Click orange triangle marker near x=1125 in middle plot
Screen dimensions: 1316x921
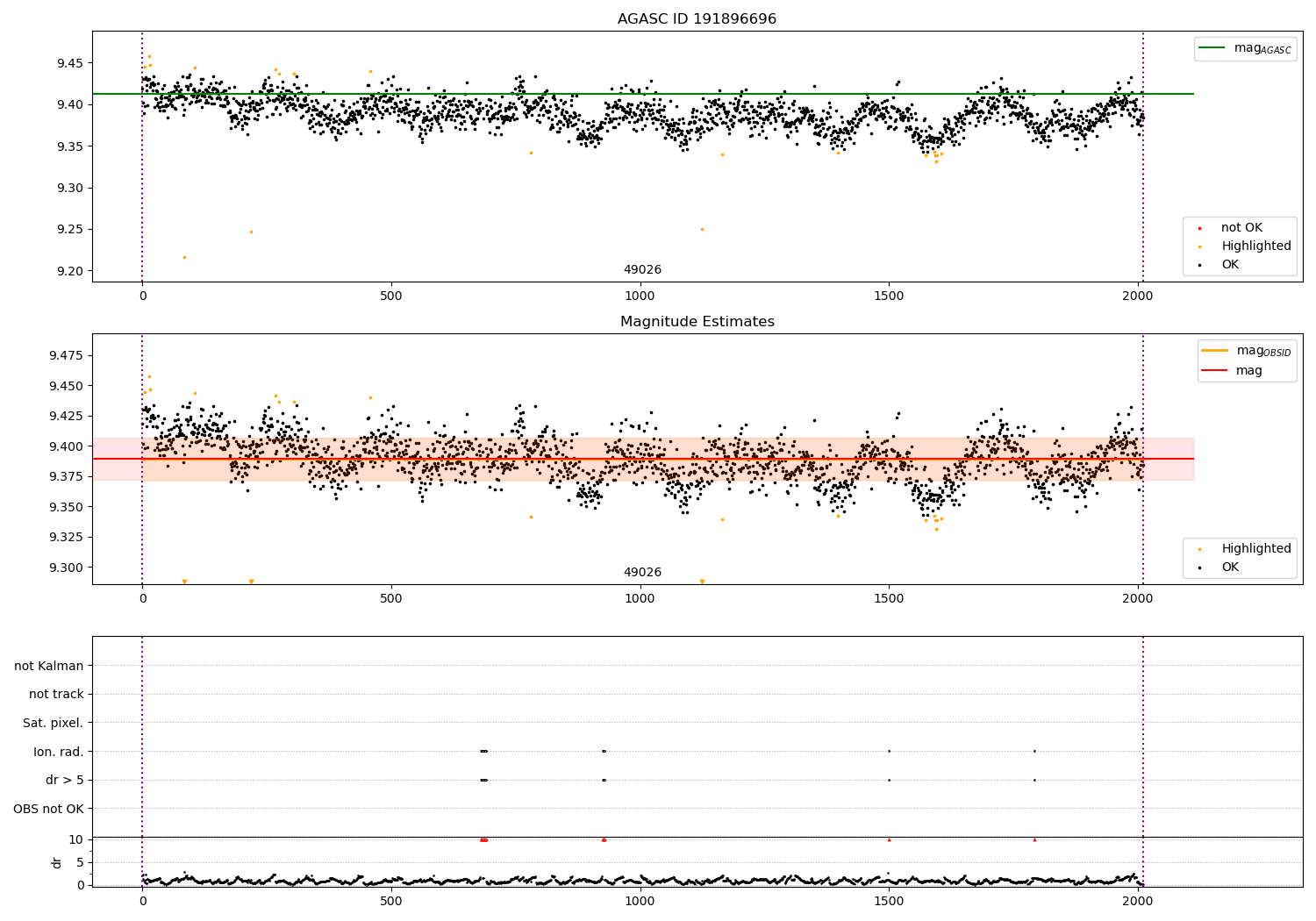coord(702,582)
